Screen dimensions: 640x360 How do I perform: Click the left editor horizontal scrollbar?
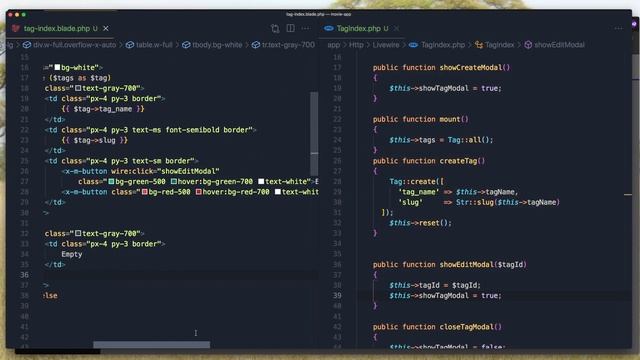pos(151,345)
